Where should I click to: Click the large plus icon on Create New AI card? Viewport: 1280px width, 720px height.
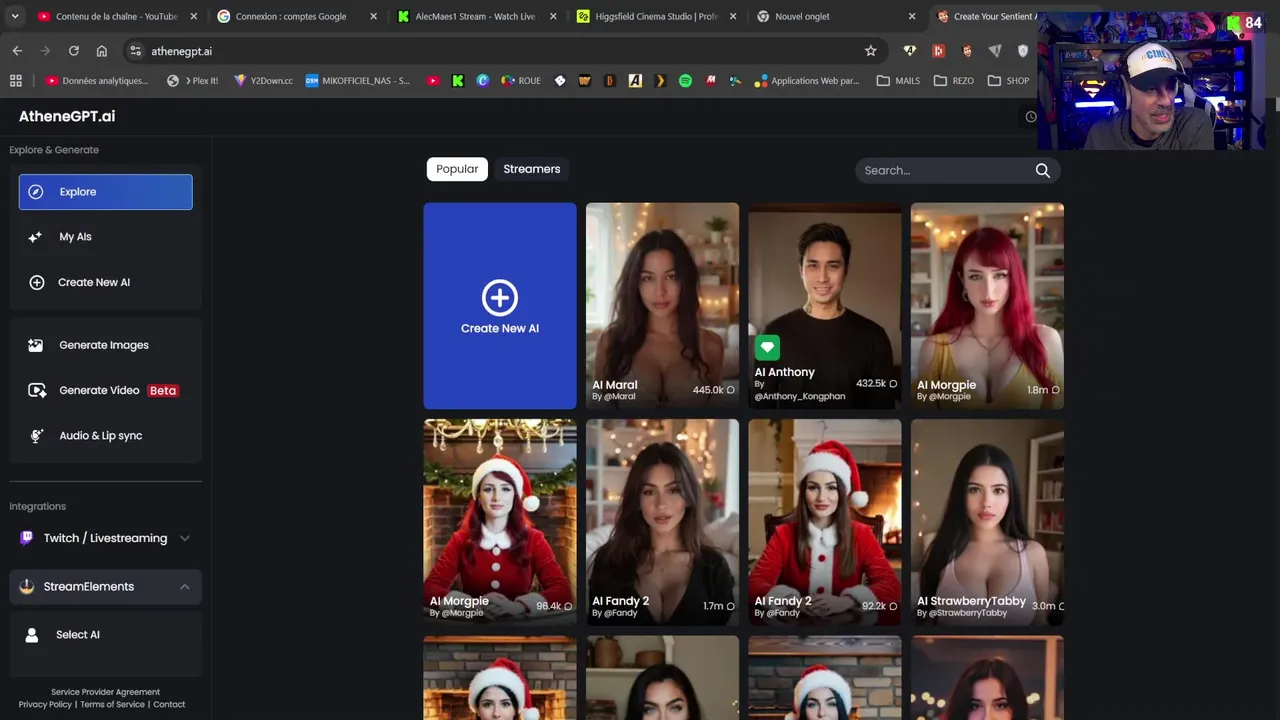500,297
